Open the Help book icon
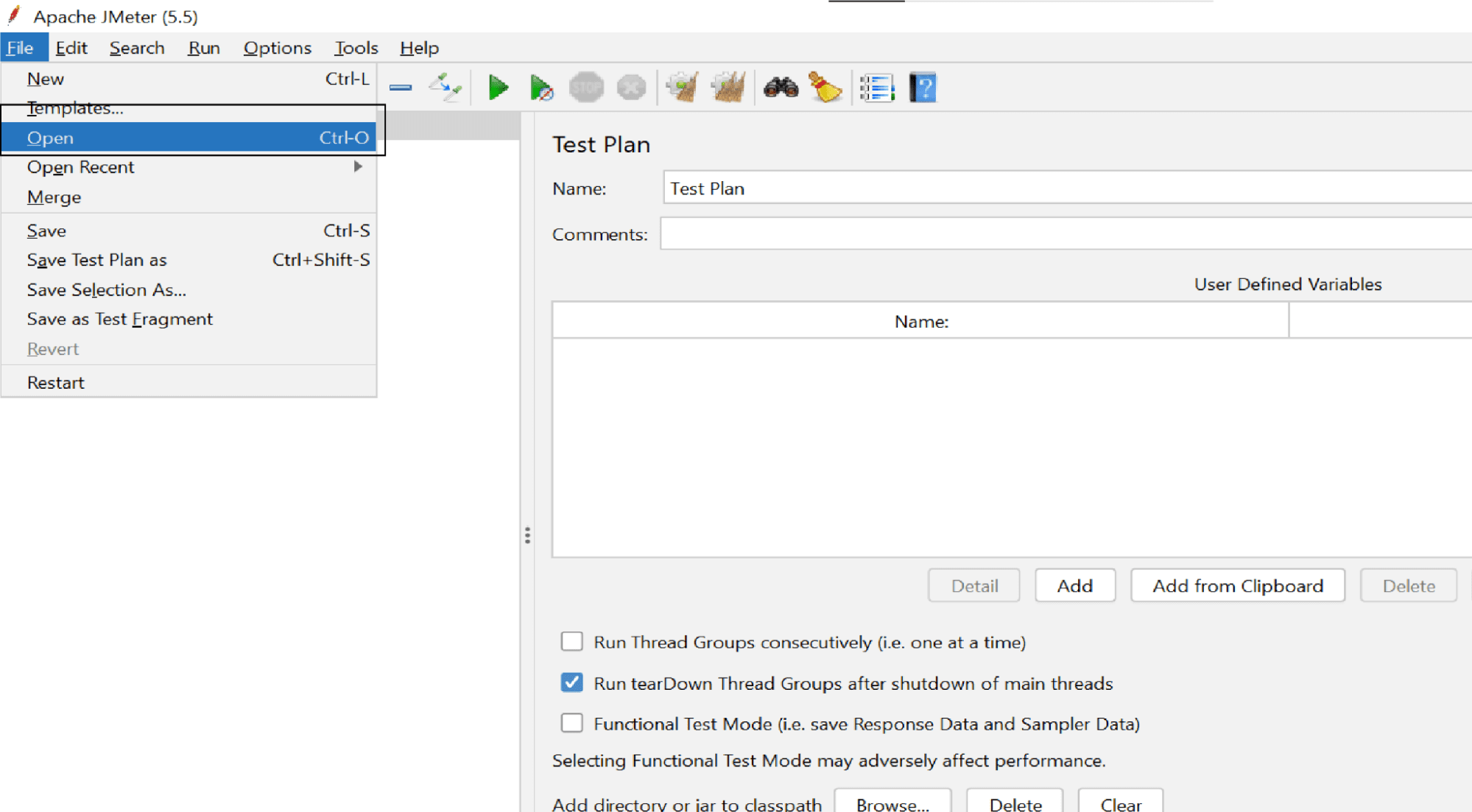The height and width of the screenshot is (812, 1472). pyautogui.click(x=923, y=88)
